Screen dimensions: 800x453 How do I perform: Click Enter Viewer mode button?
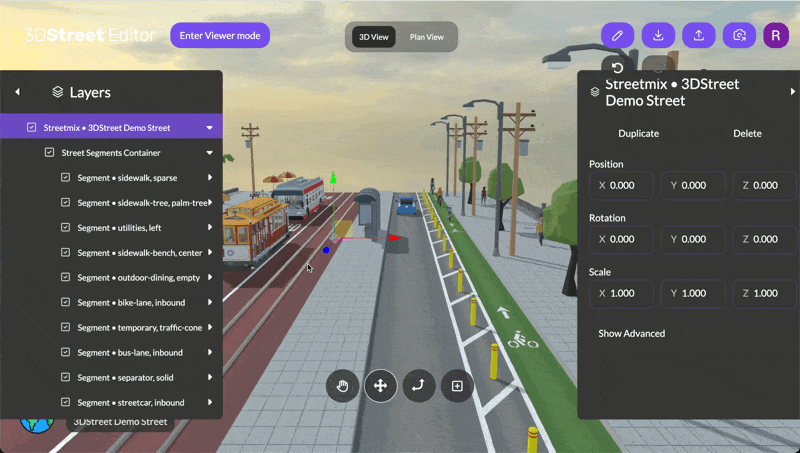tap(220, 36)
